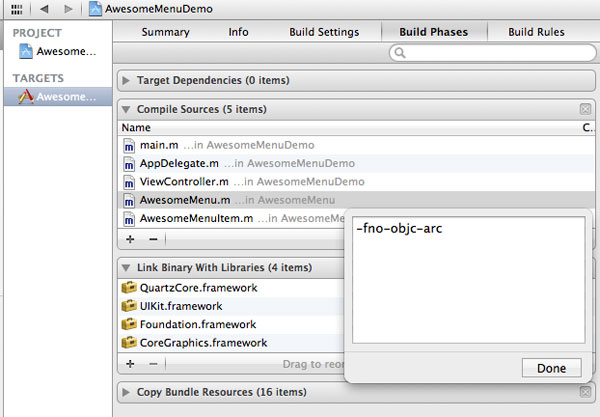Click the CoreGraphics.framework toolbox icon

[129, 342]
